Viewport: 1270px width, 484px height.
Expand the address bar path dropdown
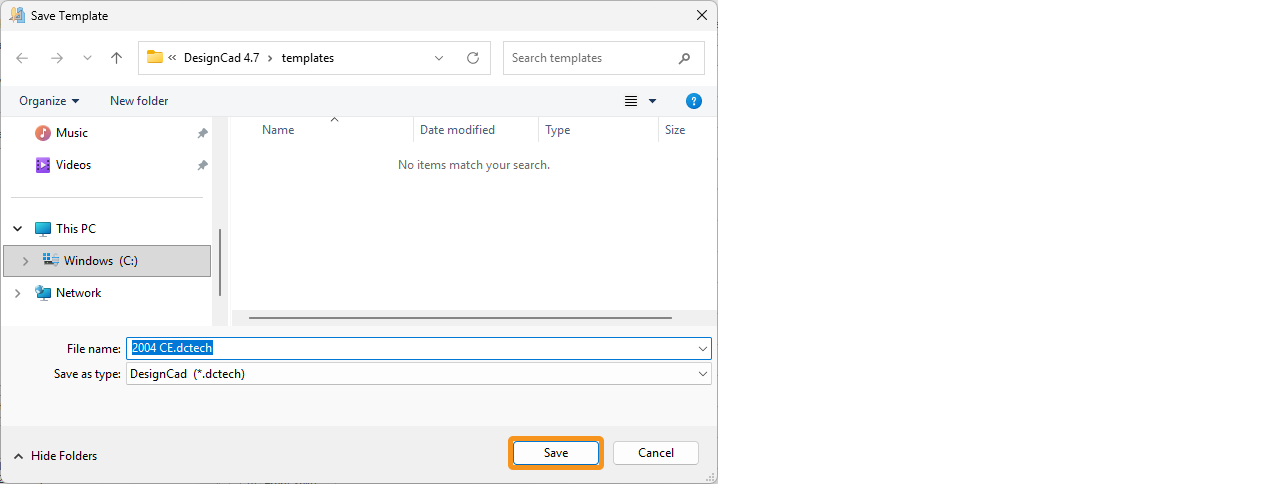pyautogui.click(x=439, y=58)
